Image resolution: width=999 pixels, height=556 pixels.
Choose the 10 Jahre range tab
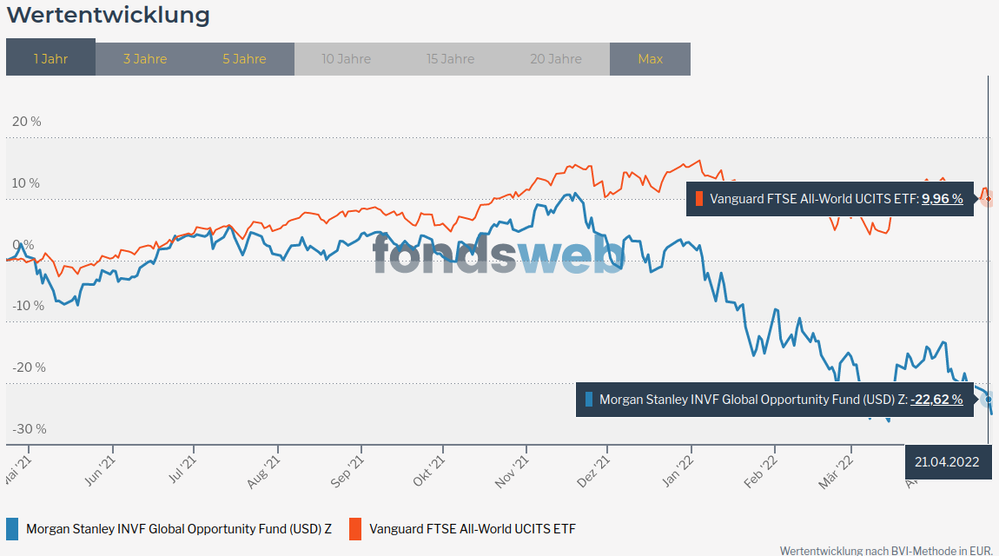[347, 59]
